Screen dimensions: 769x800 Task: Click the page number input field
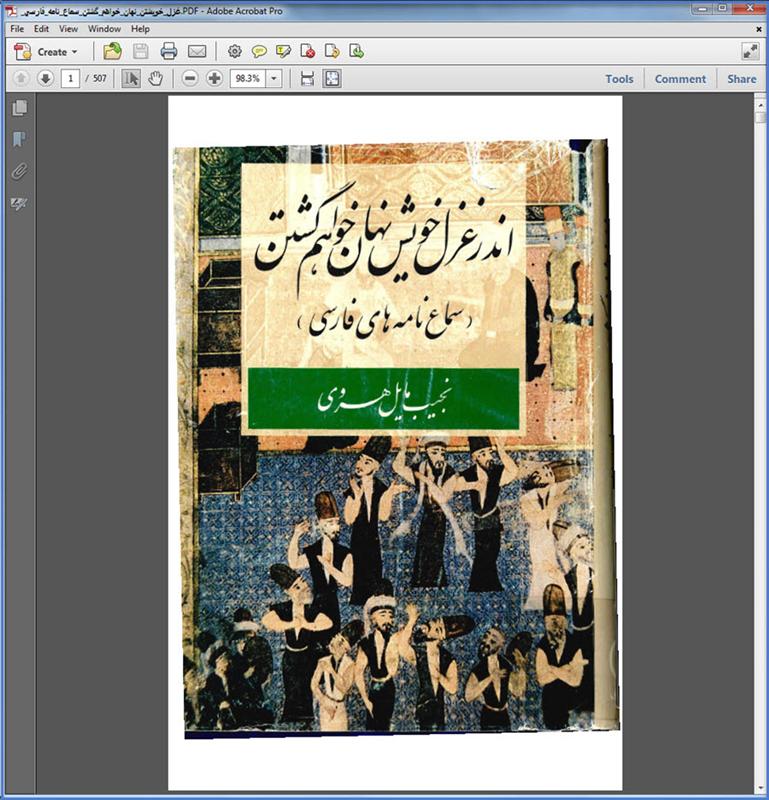70,79
